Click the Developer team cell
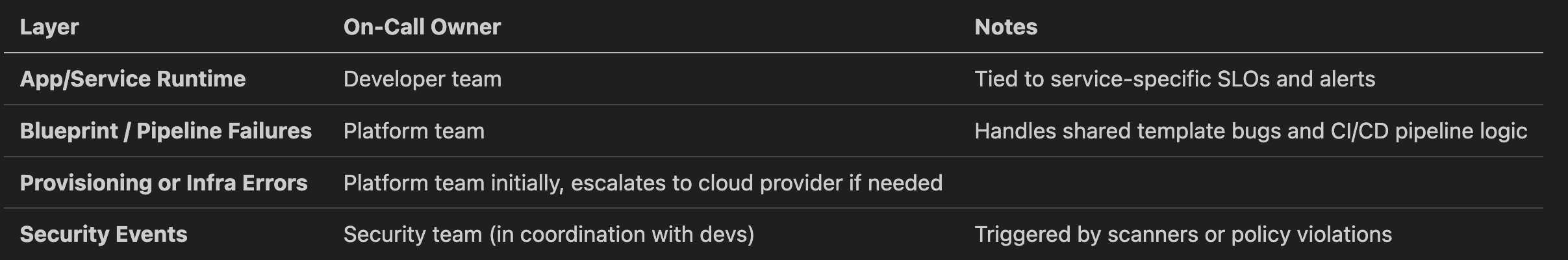This screenshot has width=1568, height=260. tap(422, 79)
